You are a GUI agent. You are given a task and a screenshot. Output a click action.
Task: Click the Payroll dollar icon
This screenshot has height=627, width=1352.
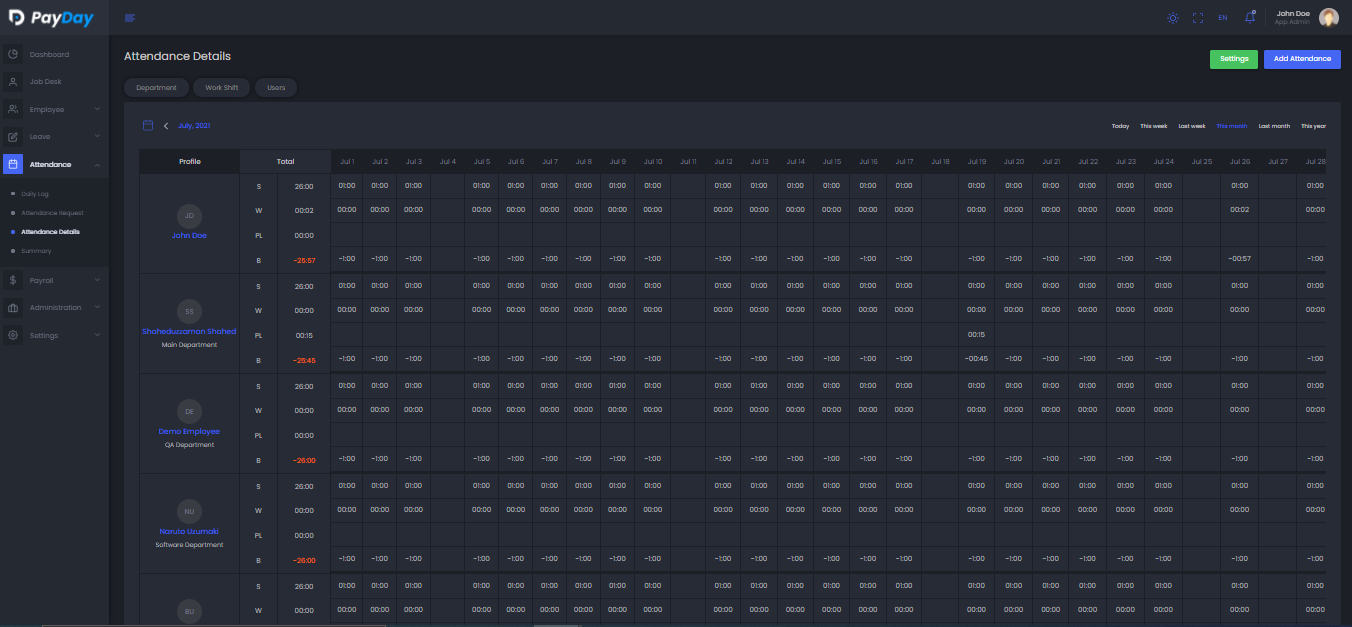coord(13,281)
